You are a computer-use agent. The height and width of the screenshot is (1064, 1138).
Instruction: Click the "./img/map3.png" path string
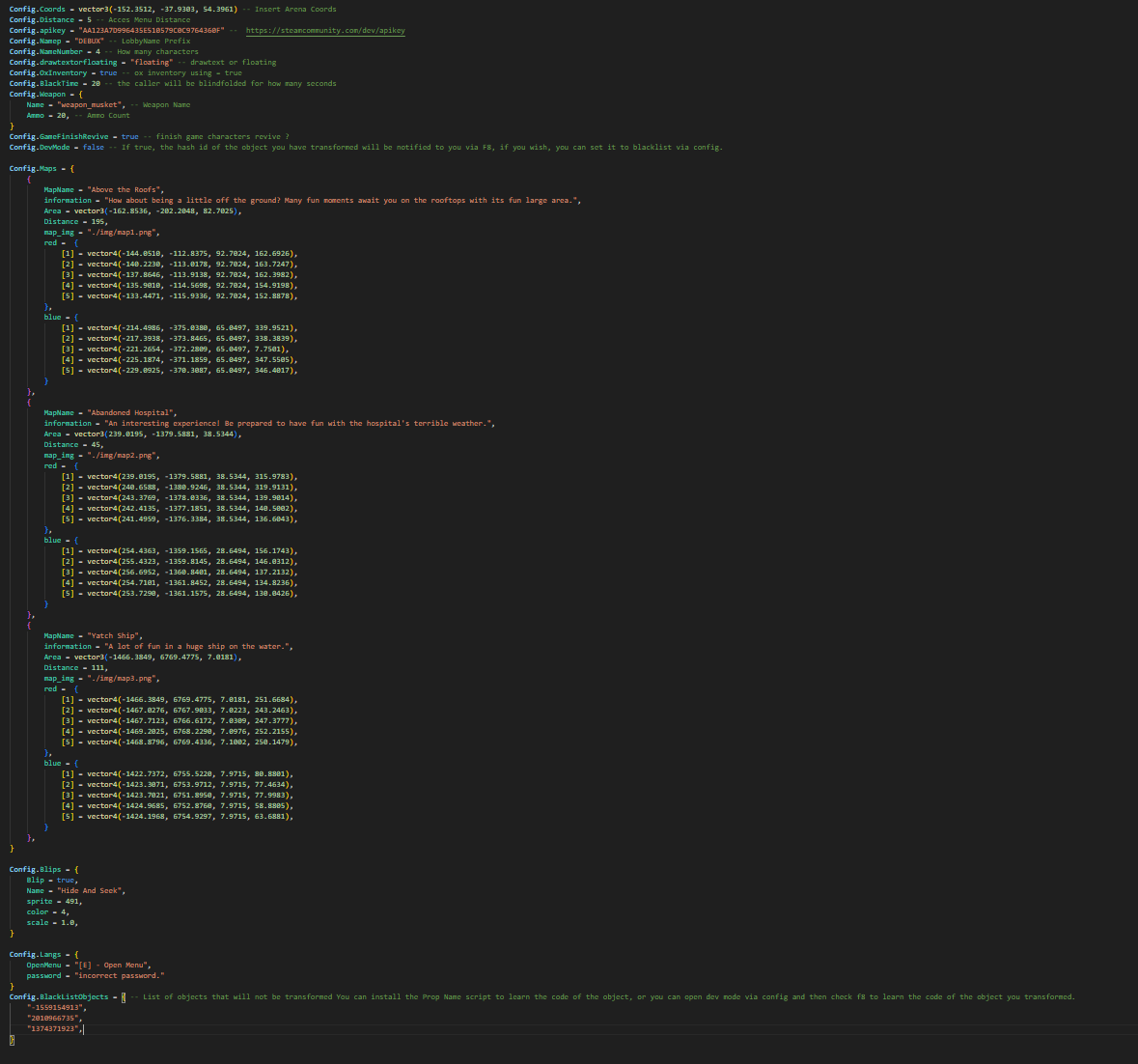click(123, 679)
